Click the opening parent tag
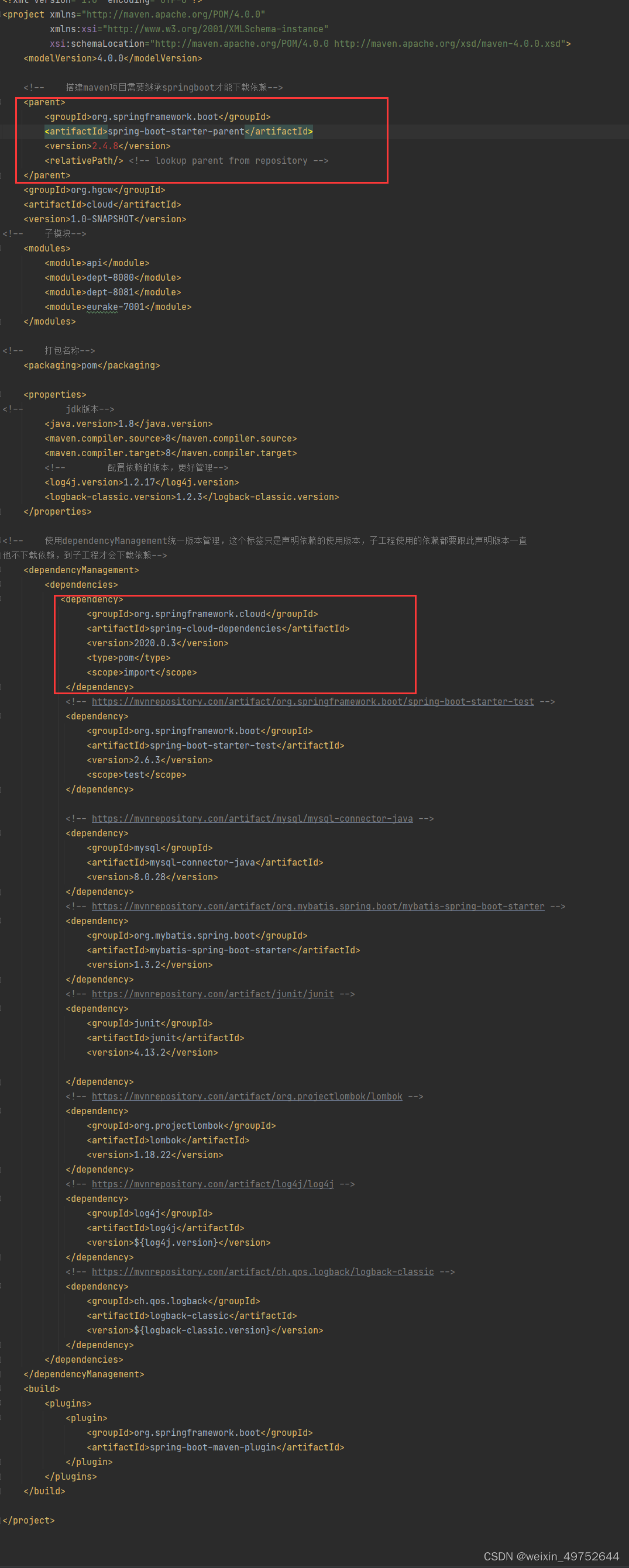 [44, 102]
